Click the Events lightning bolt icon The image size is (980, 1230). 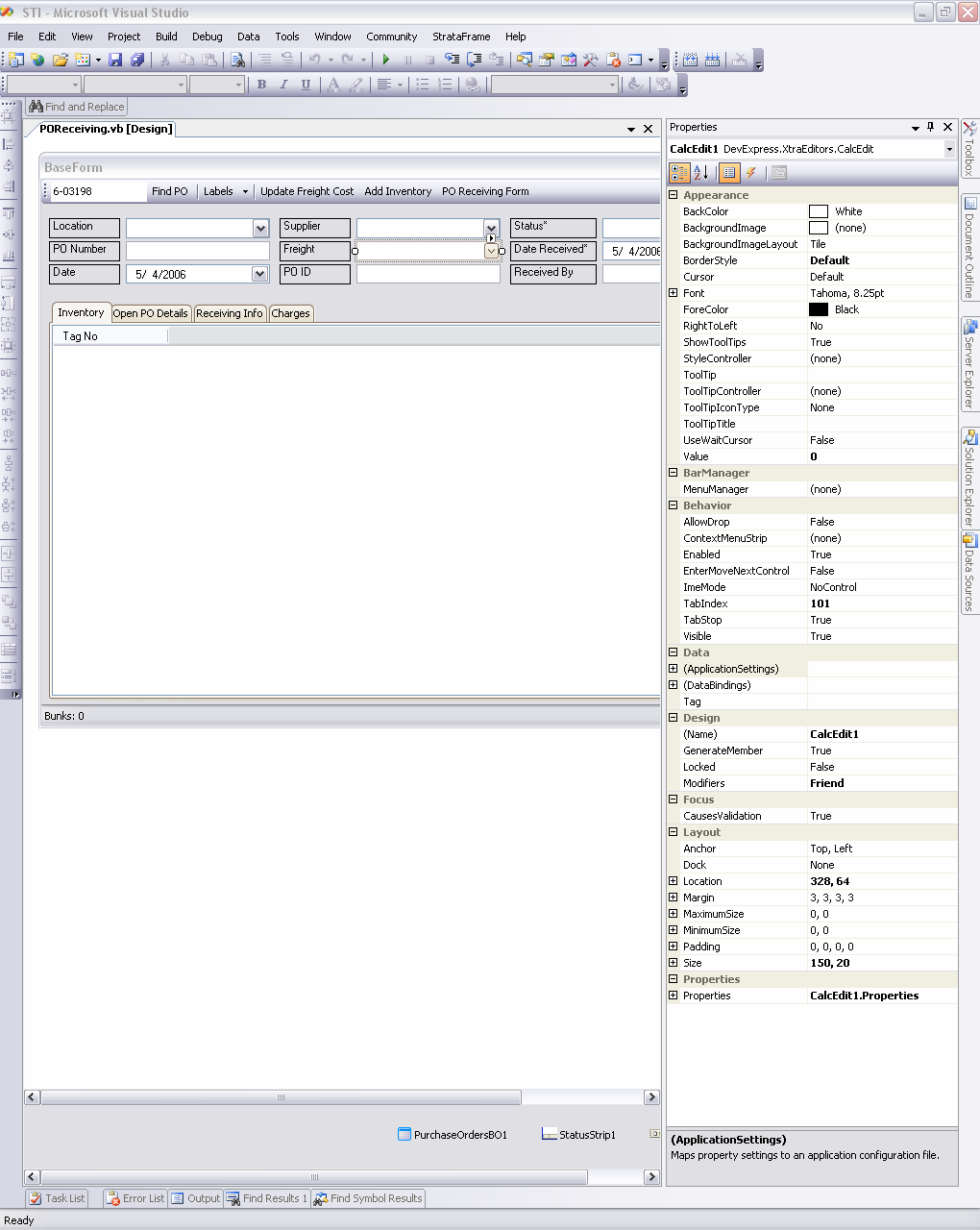pyautogui.click(x=751, y=173)
